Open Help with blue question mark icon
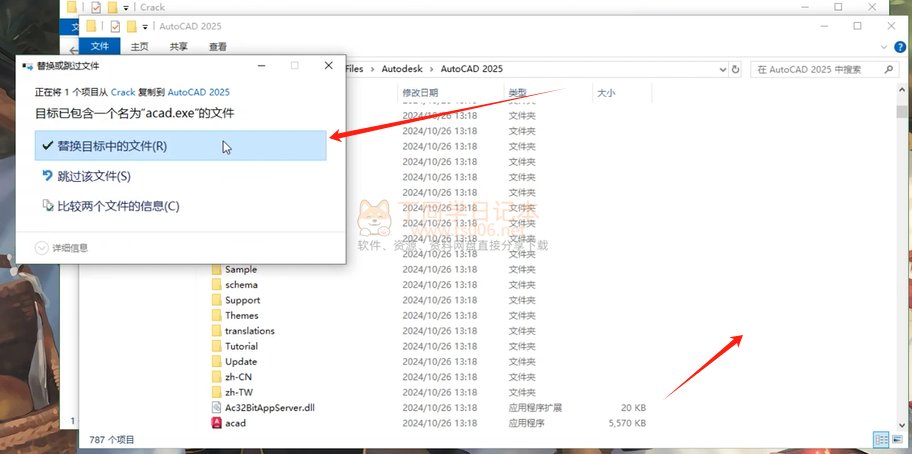Screen dimensions: 912x454 pos(899,47)
